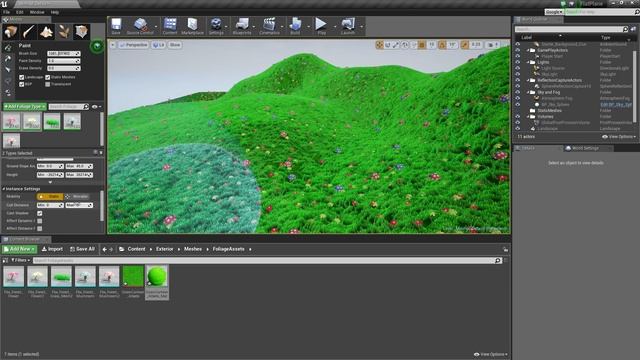This screenshot has height=360, width=640.
Task: Toggle grid snapping icon in viewport
Action: 422,45
